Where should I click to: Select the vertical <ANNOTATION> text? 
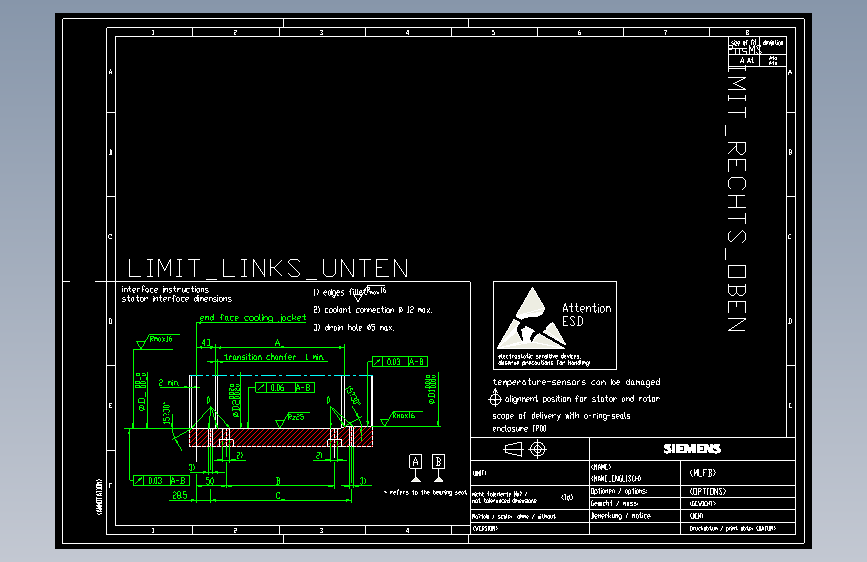coord(100,497)
